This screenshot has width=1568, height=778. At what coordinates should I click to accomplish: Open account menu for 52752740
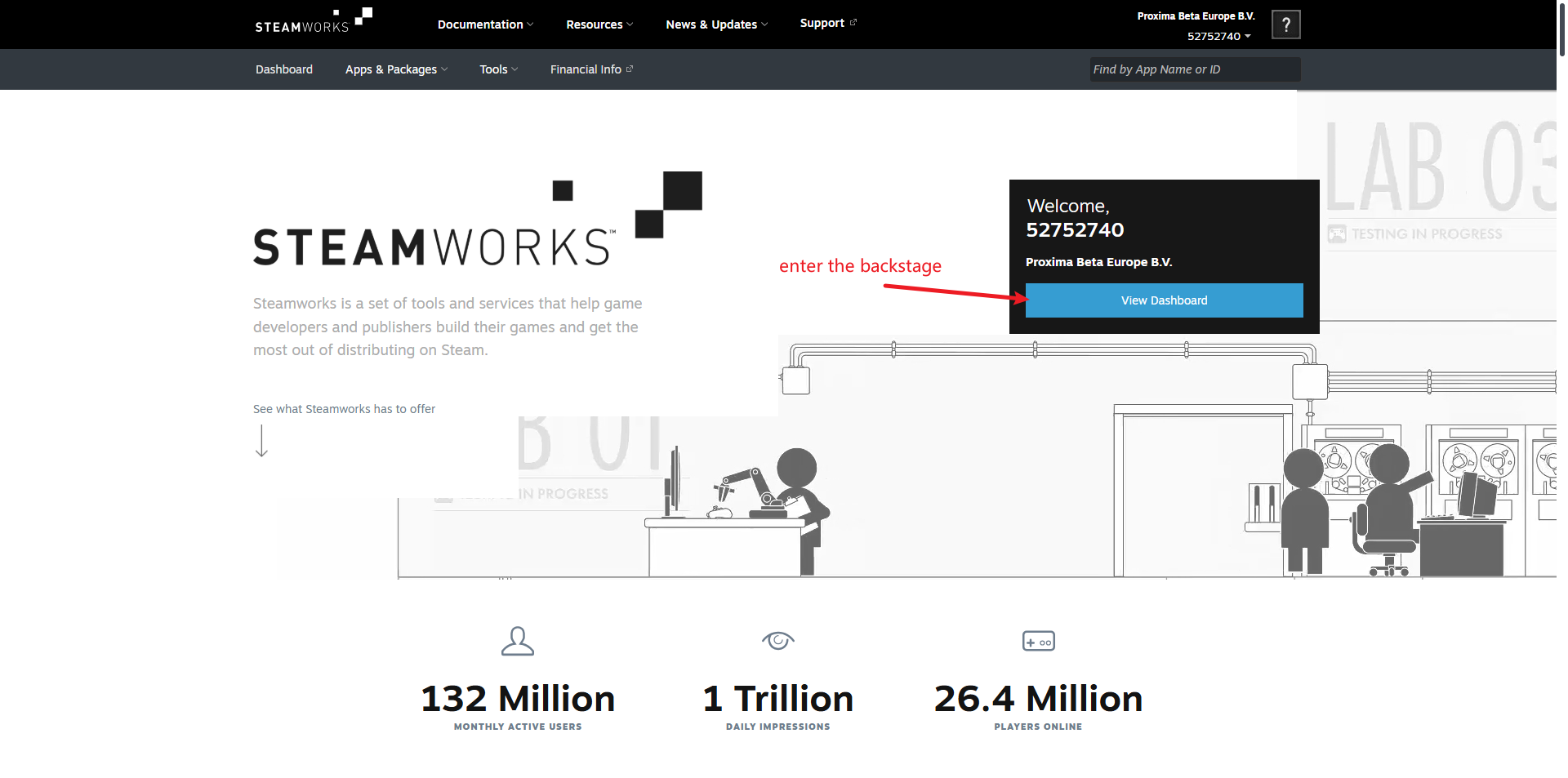point(1218,36)
